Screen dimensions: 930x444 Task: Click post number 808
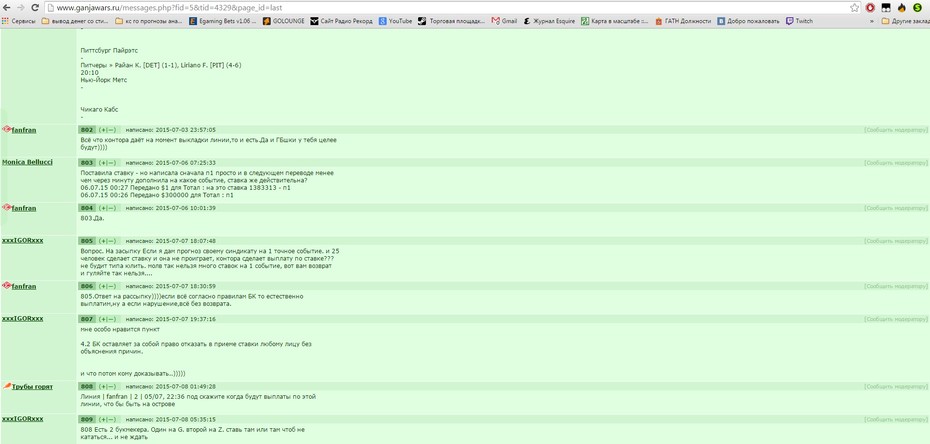(87, 386)
